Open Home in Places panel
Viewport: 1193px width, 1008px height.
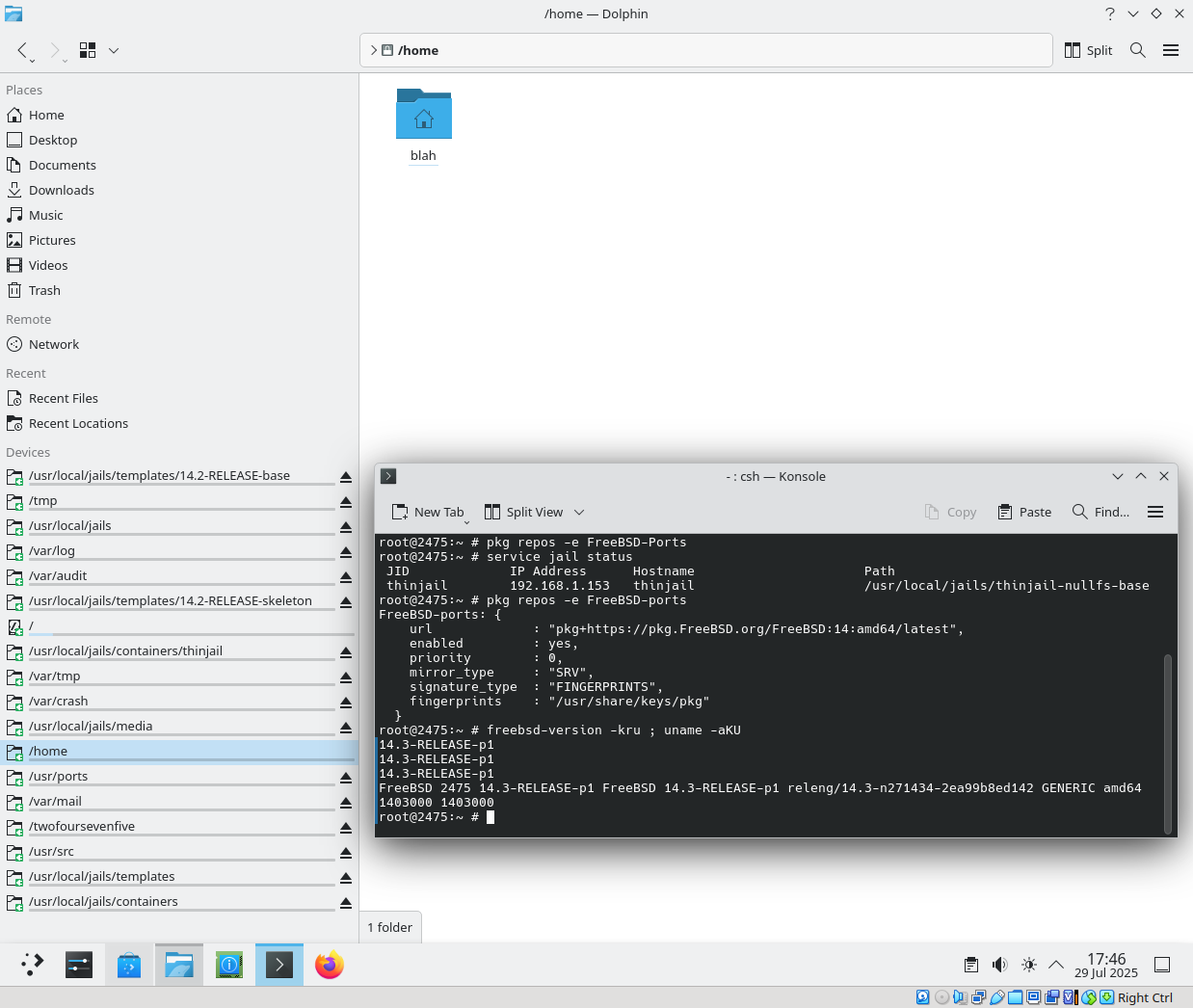click(x=179, y=115)
